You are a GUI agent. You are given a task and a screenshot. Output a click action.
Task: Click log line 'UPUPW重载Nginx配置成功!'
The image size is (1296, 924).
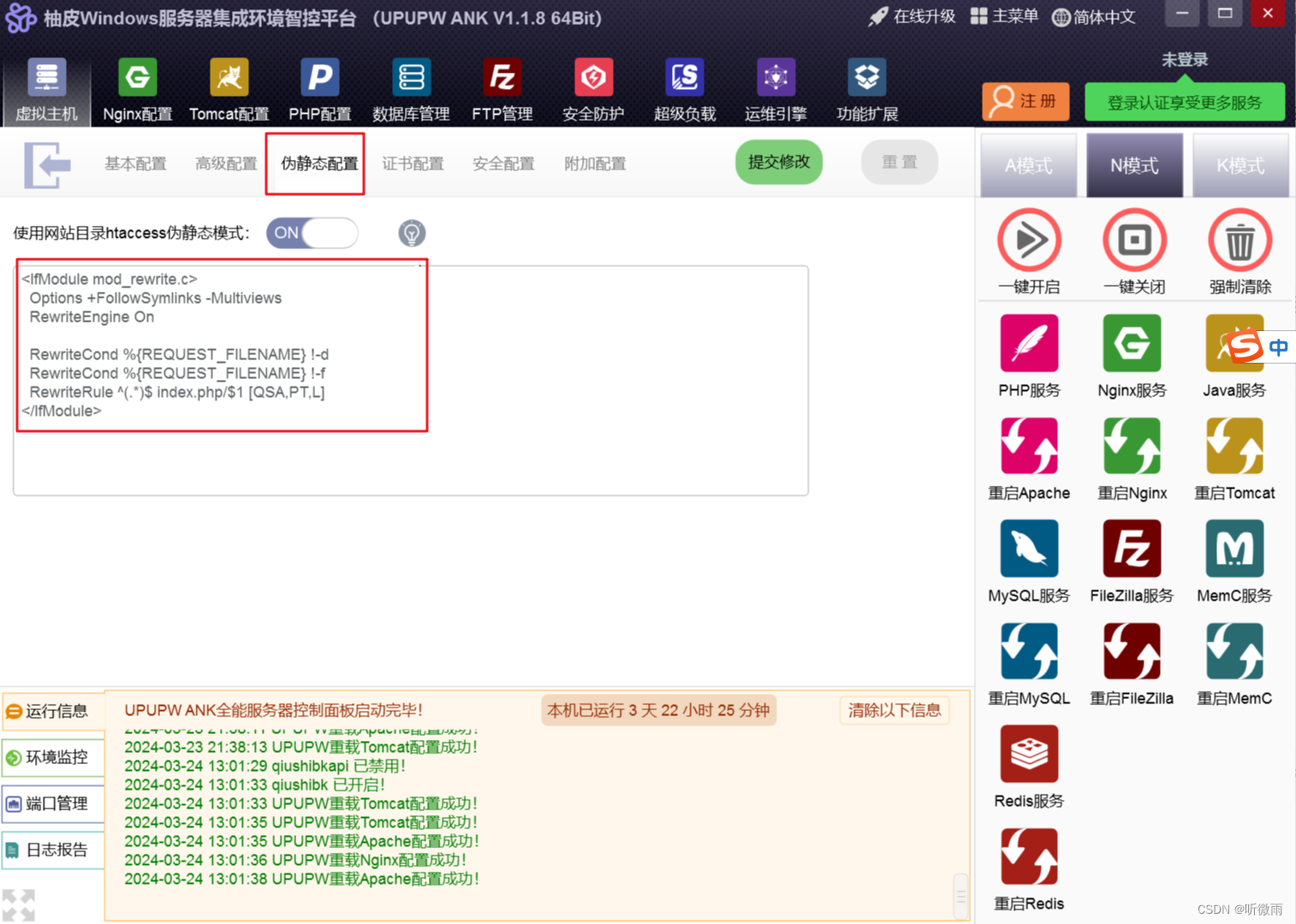pyautogui.click(x=295, y=860)
